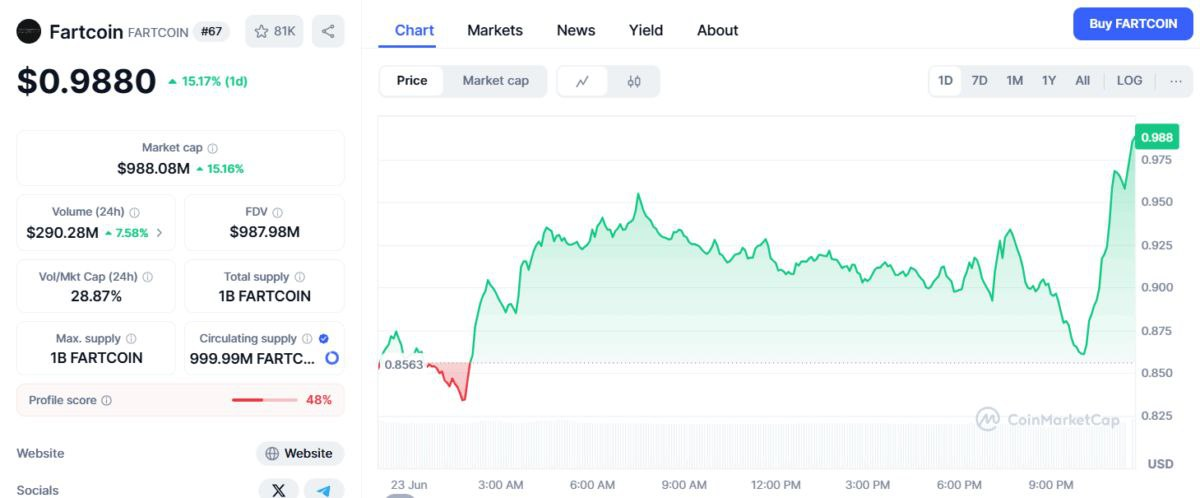Viewport: 1200px width, 498px height.
Task: Switch to candlestick chart icon
Action: point(634,81)
